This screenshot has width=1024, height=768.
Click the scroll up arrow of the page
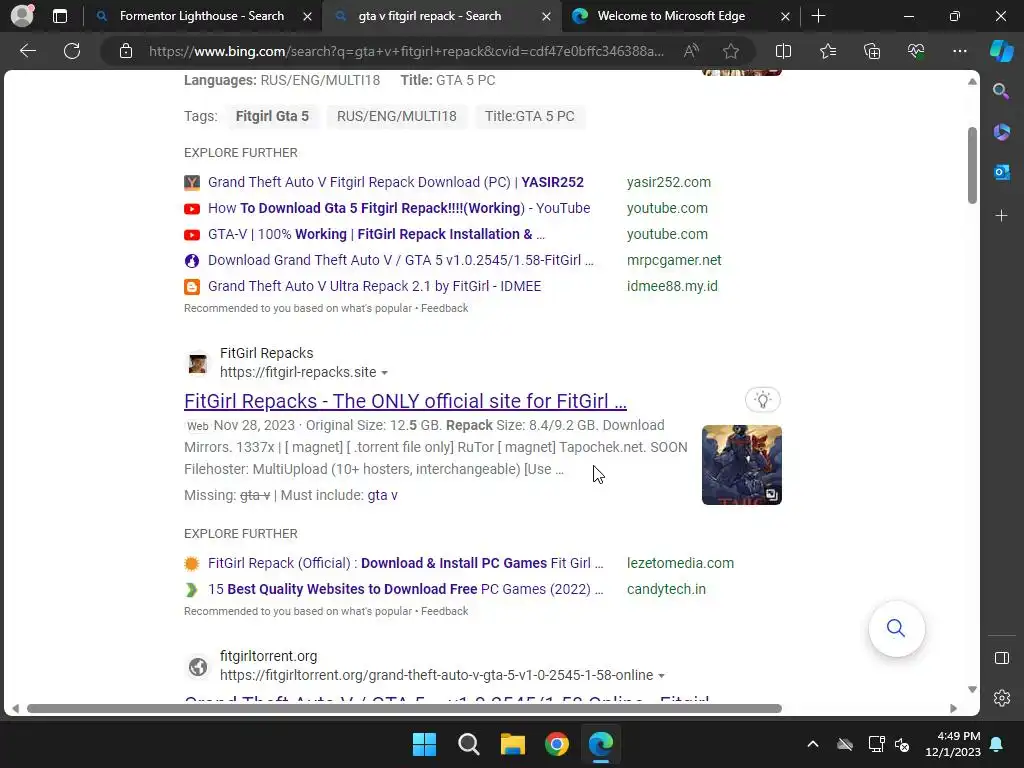[x=972, y=82]
